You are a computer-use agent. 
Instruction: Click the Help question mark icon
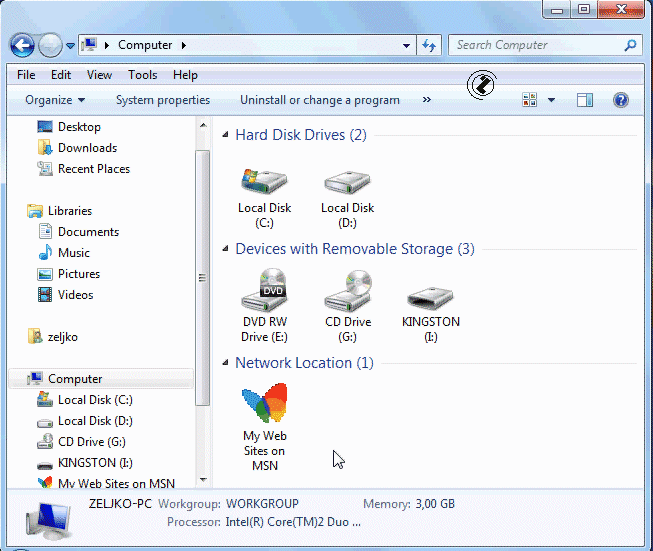[x=620, y=100]
